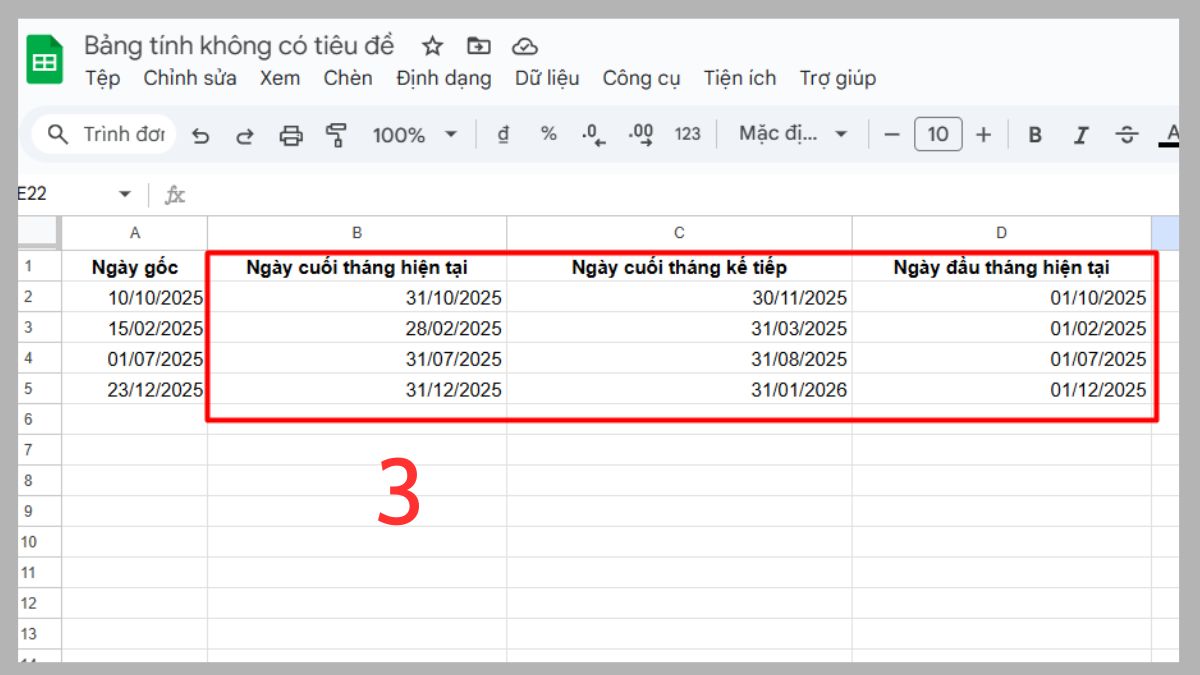Toggle bold formatting
The image size is (1200, 675).
[x=1035, y=135]
